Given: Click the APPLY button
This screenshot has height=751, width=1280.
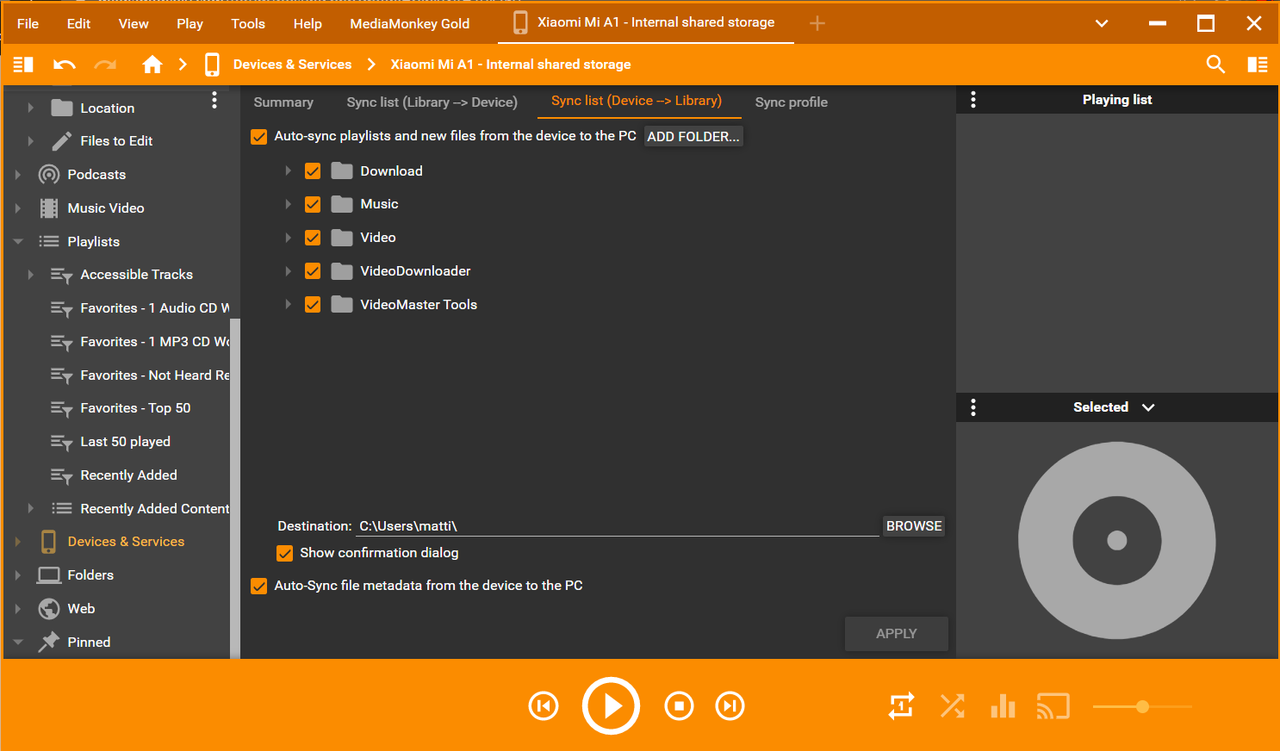Looking at the screenshot, I should pyautogui.click(x=896, y=633).
